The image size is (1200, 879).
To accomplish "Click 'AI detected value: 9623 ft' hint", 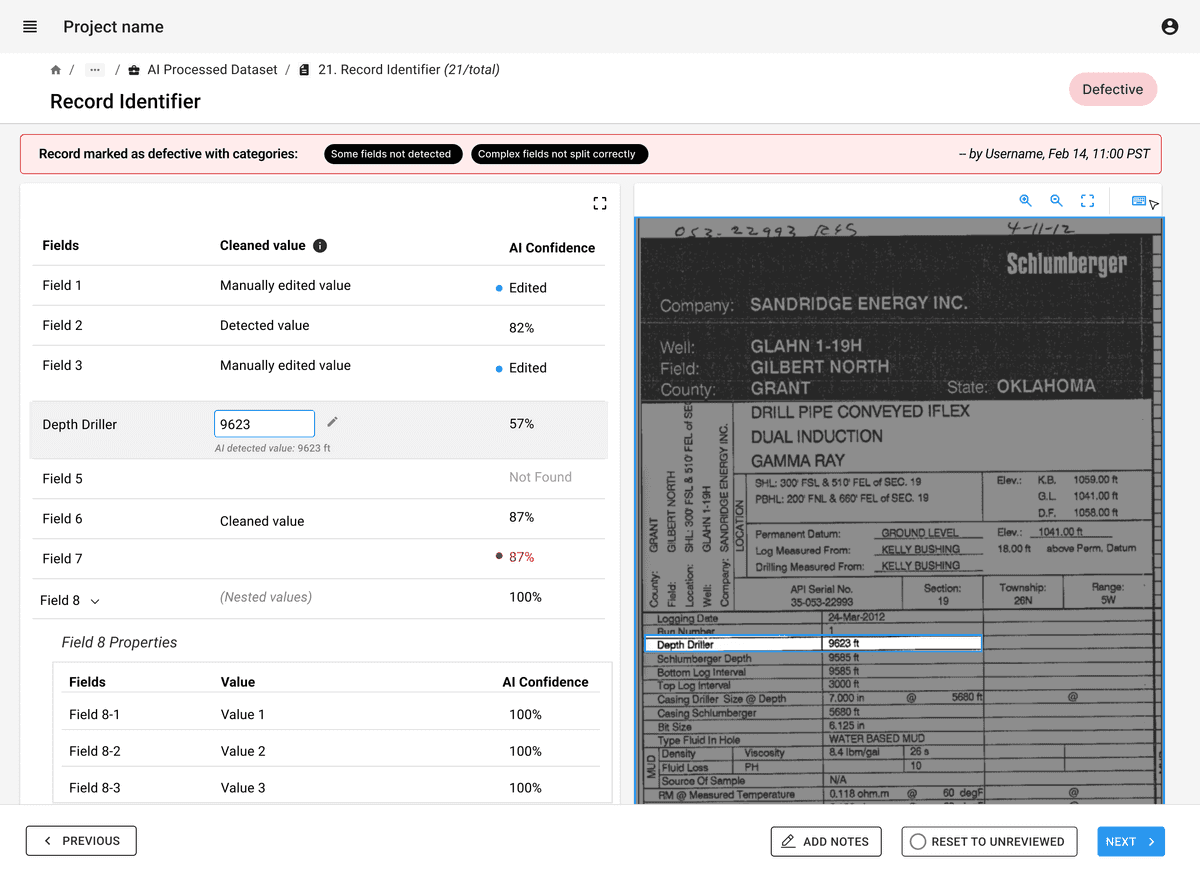I will [272, 448].
